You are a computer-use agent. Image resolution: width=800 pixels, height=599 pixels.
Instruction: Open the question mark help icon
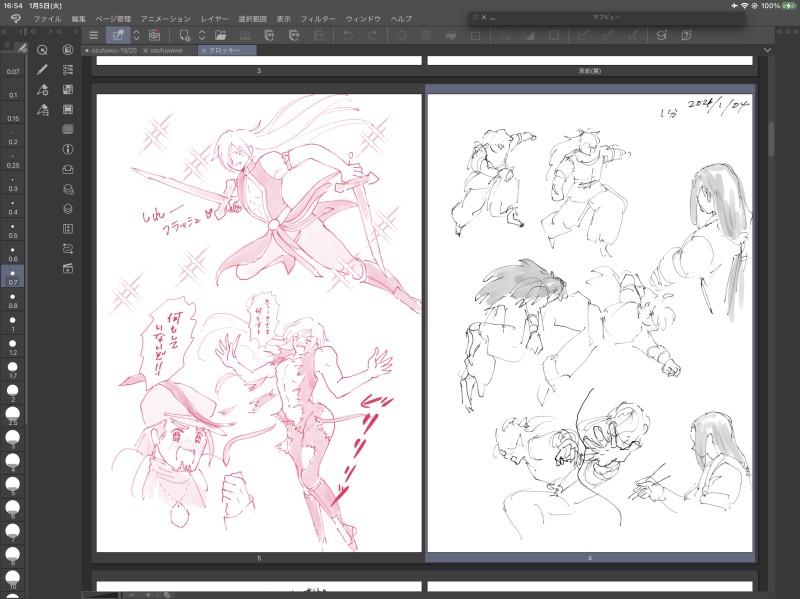(686, 35)
